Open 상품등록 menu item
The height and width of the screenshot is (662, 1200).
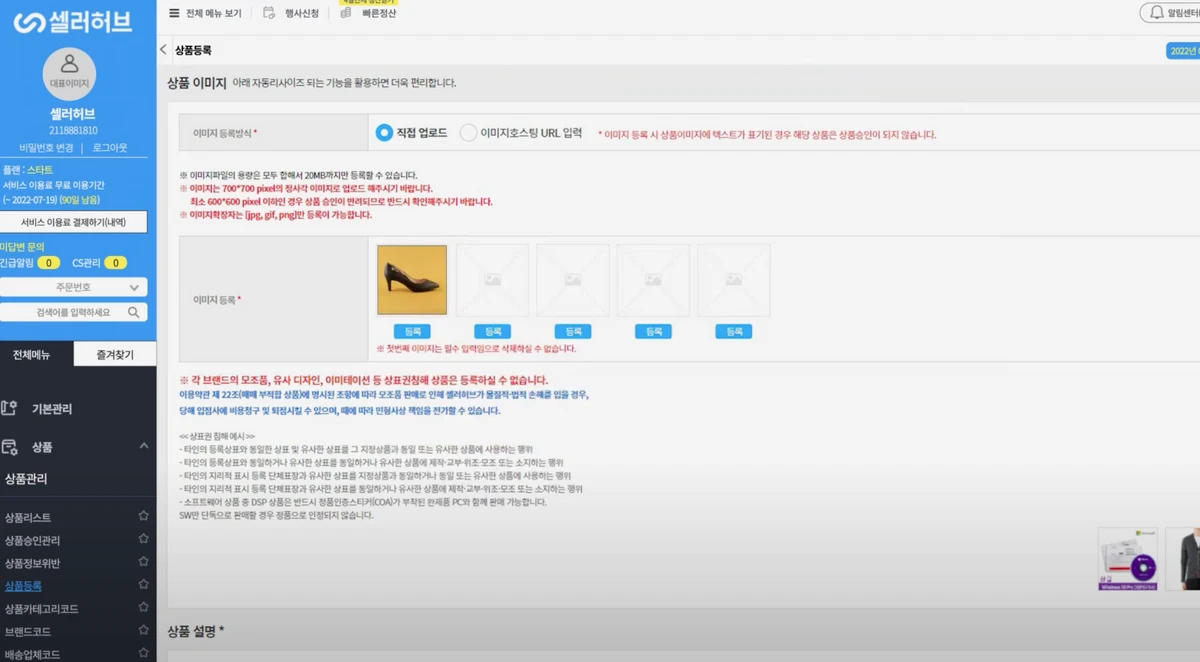click(23, 586)
